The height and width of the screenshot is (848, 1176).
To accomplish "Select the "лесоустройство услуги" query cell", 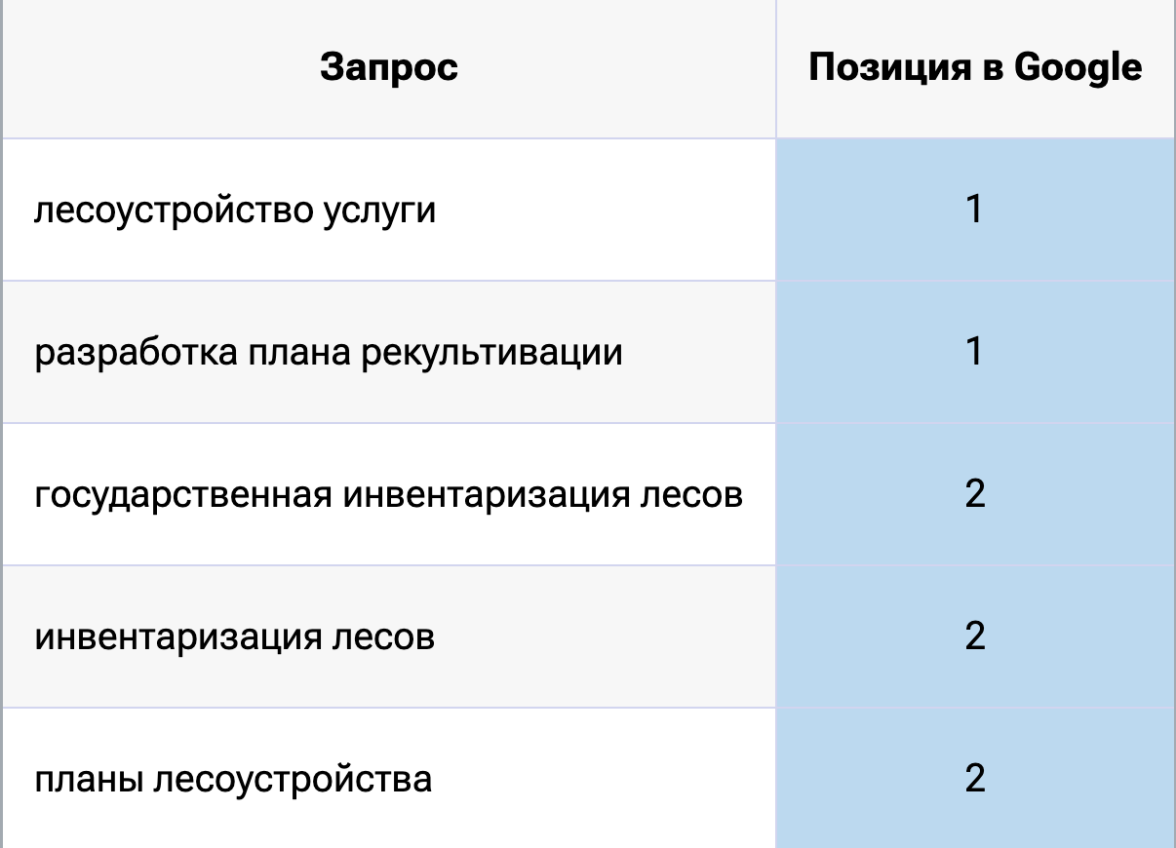I will tap(236, 212).
